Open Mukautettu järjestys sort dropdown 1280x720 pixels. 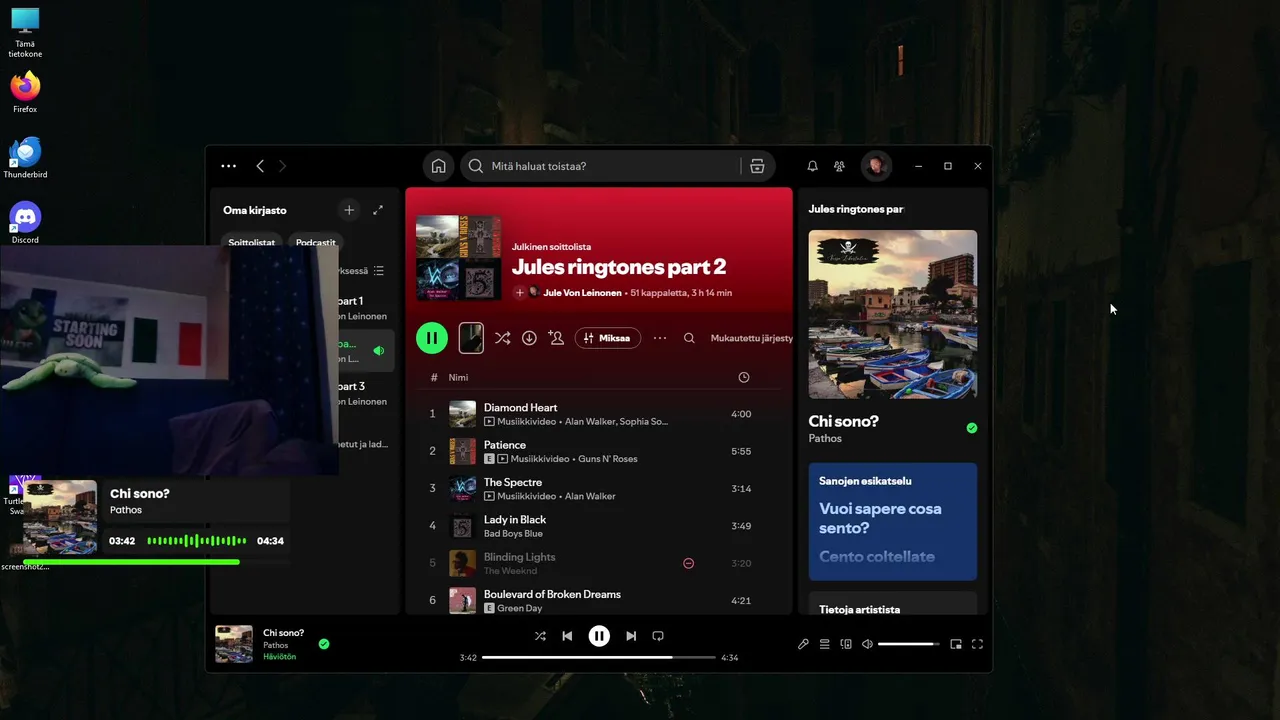coord(751,338)
